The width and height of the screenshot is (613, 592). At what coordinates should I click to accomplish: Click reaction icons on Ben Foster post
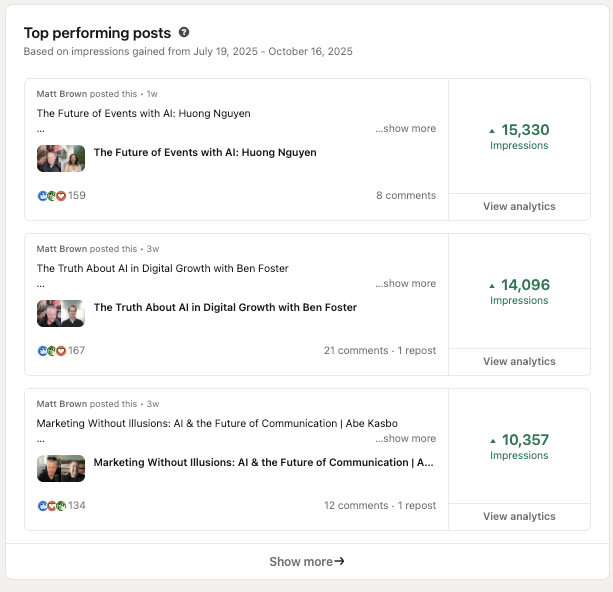coord(52,351)
